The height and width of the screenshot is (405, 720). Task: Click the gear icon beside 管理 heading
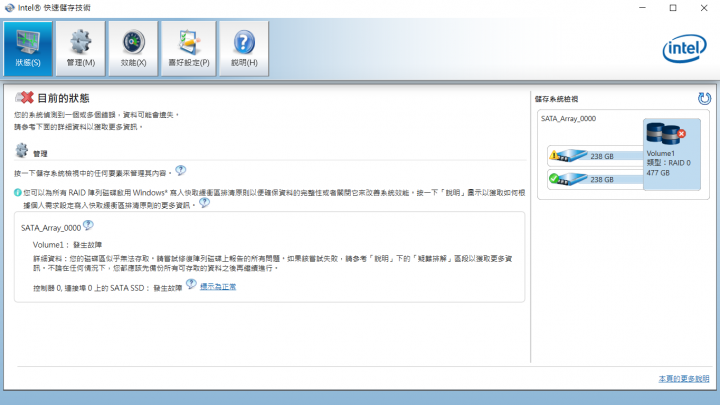click(x=22, y=151)
